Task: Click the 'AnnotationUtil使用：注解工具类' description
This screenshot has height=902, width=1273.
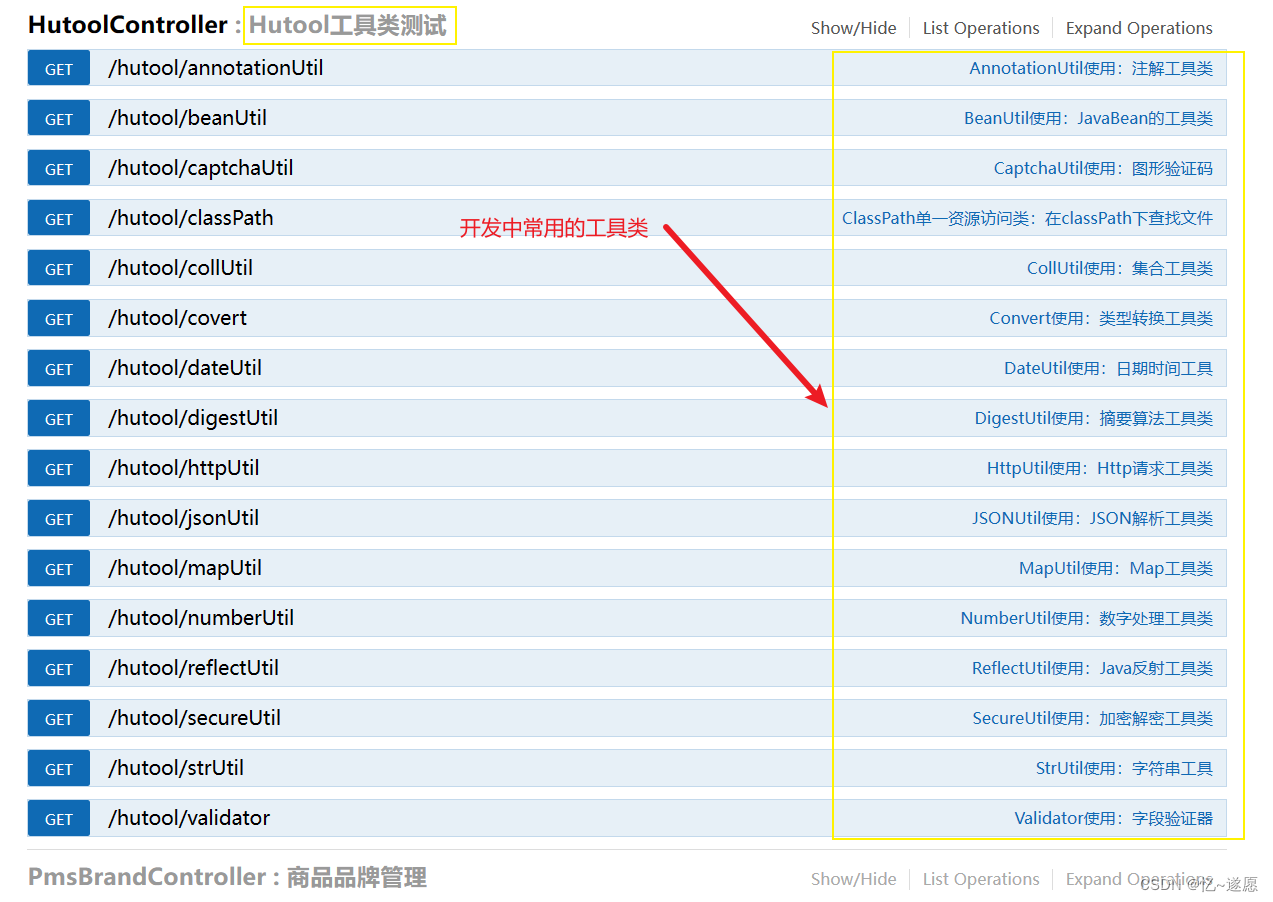Action: 1091,69
